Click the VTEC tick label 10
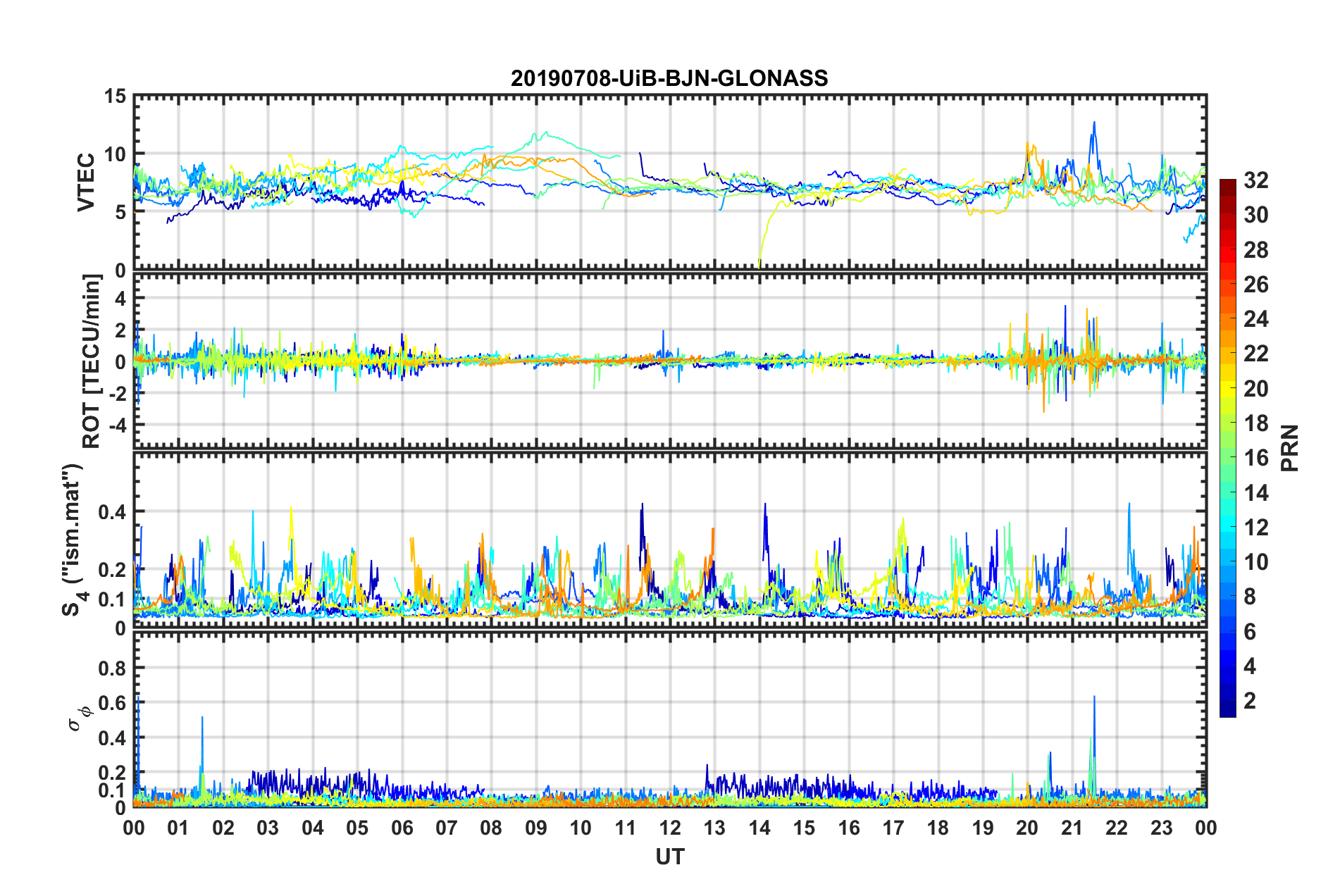1340x896 pixels. pyautogui.click(x=114, y=154)
